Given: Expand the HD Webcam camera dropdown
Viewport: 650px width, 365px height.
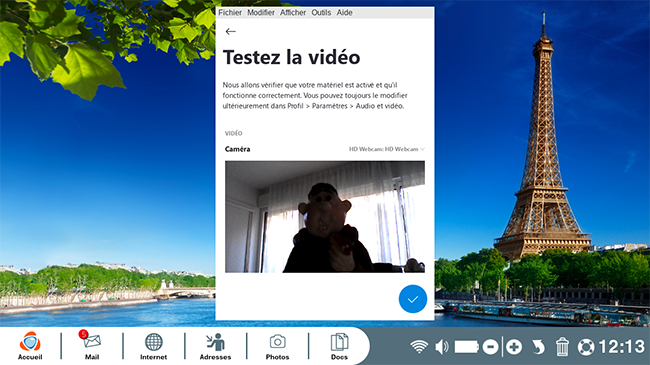Looking at the screenshot, I should tap(387, 149).
